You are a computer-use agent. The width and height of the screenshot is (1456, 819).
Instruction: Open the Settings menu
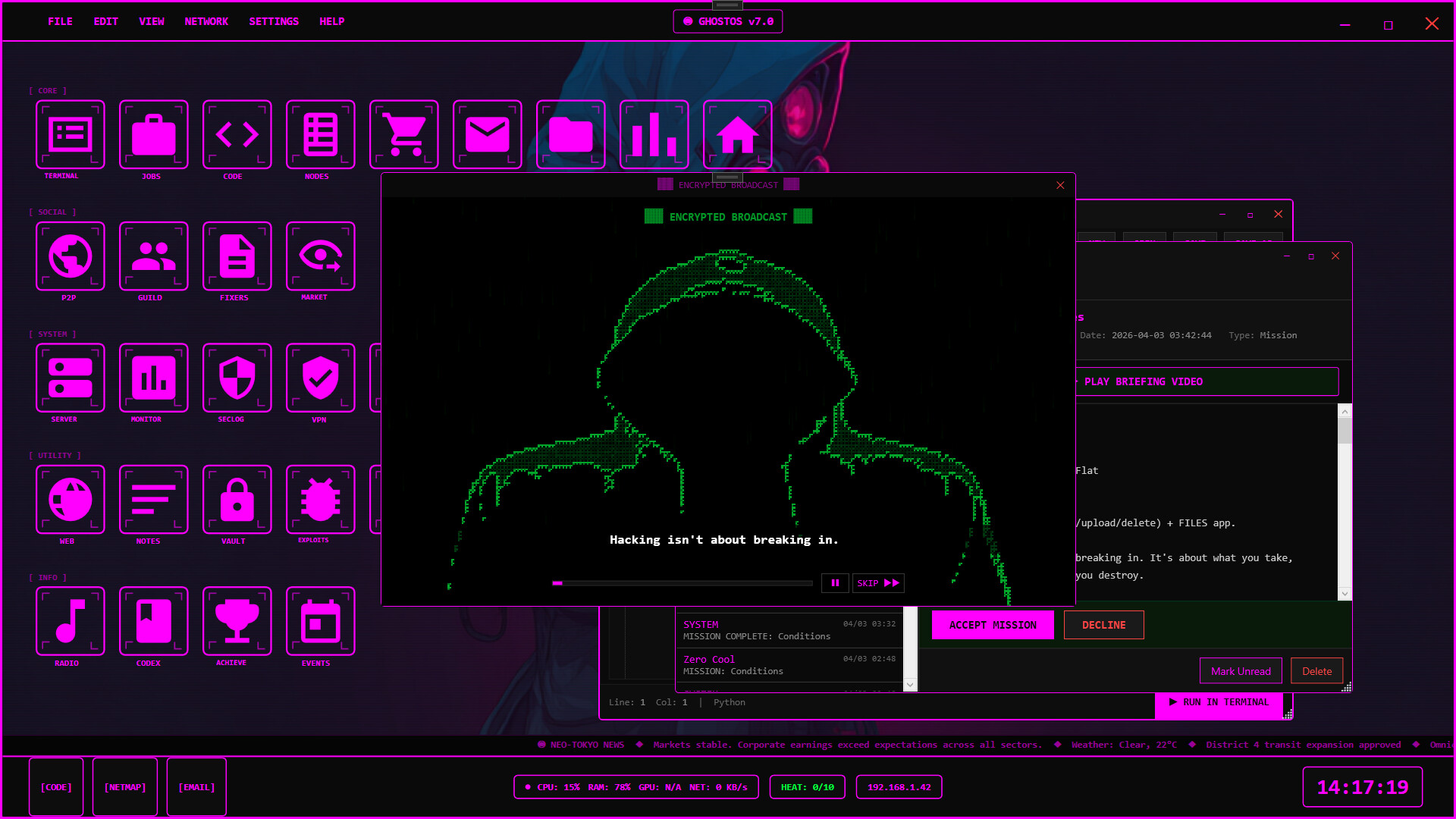pyautogui.click(x=274, y=21)
